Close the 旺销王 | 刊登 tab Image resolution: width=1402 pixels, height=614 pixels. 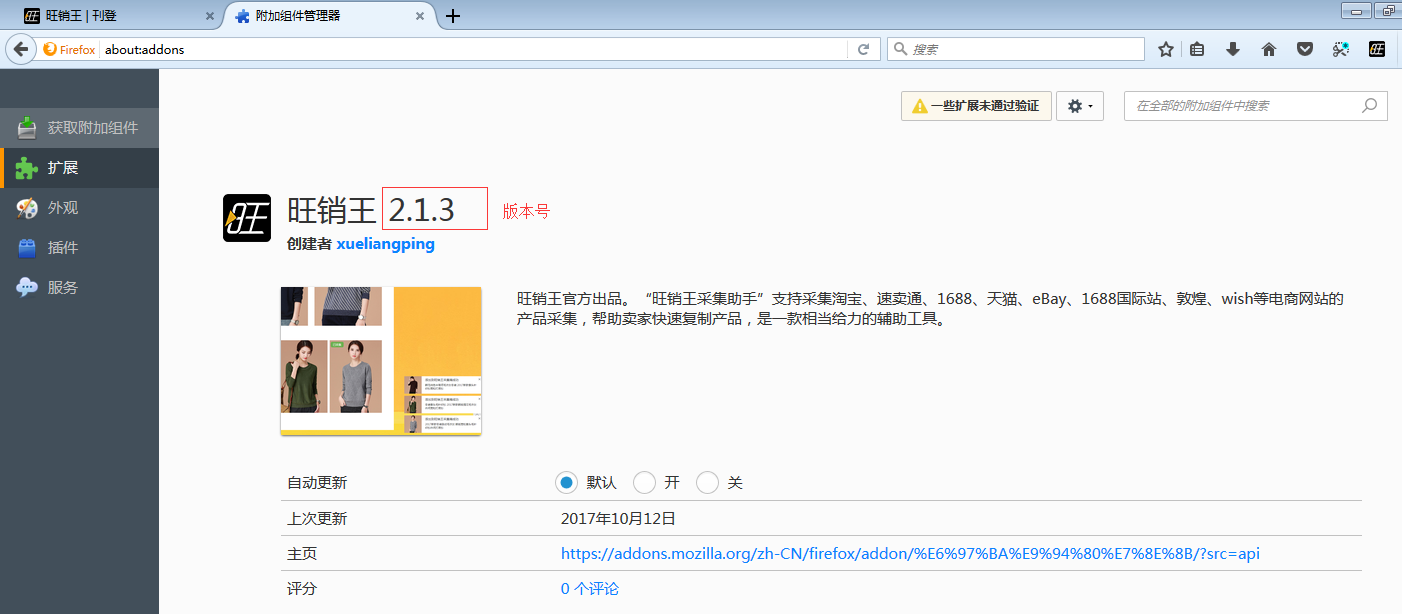[x=210, y=16]
